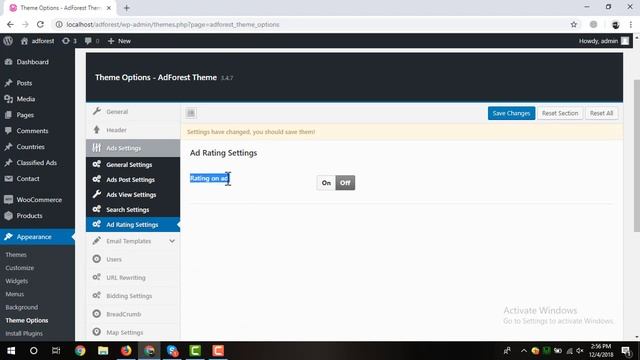Open the comments bubble in admin bar

[92, 41]
